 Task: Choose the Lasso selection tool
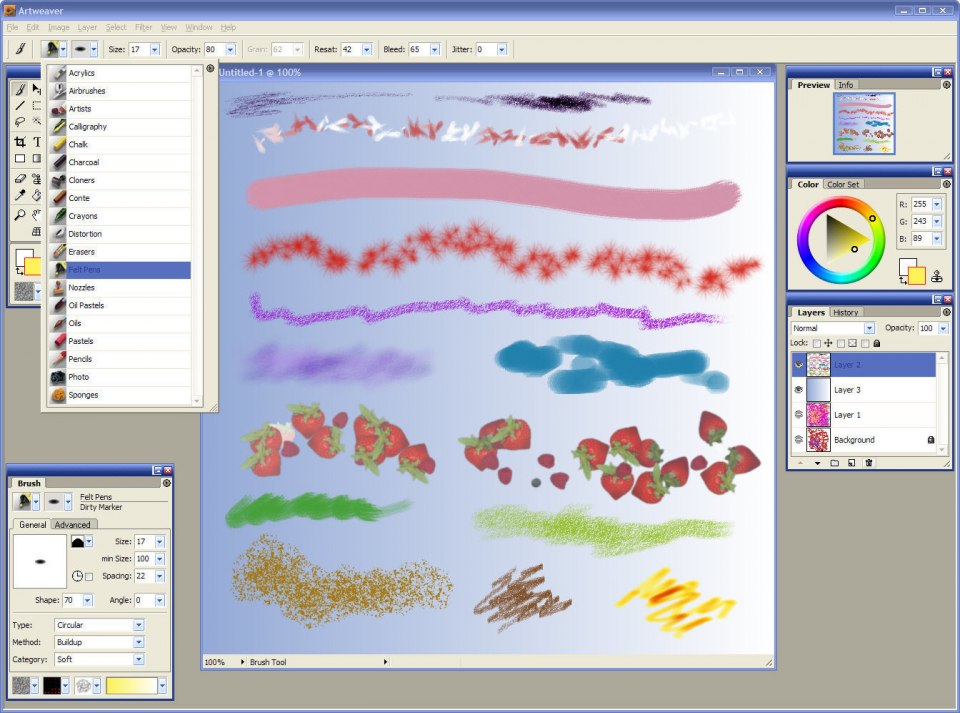point(20,123)
